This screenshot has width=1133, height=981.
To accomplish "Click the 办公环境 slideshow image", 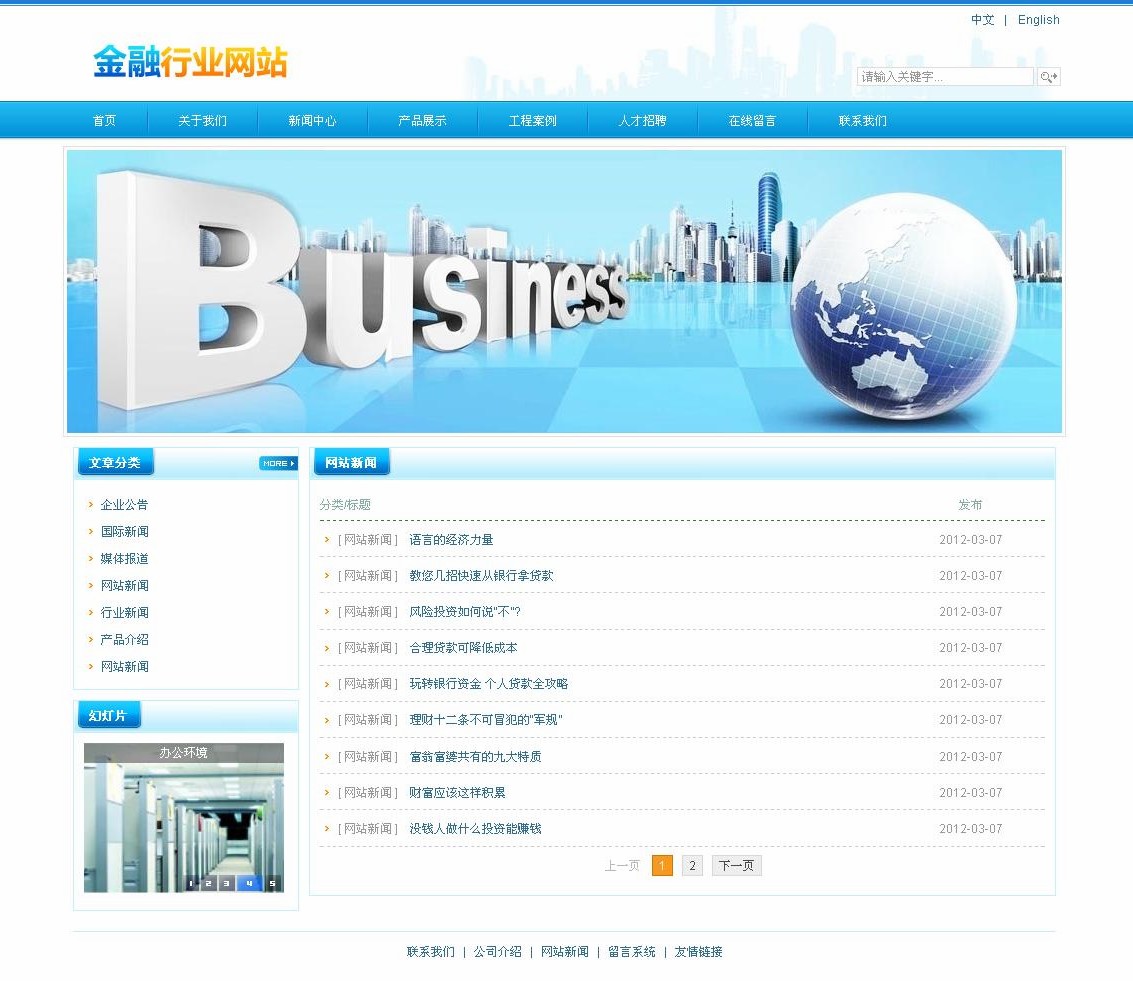I will tap(183, 820).
